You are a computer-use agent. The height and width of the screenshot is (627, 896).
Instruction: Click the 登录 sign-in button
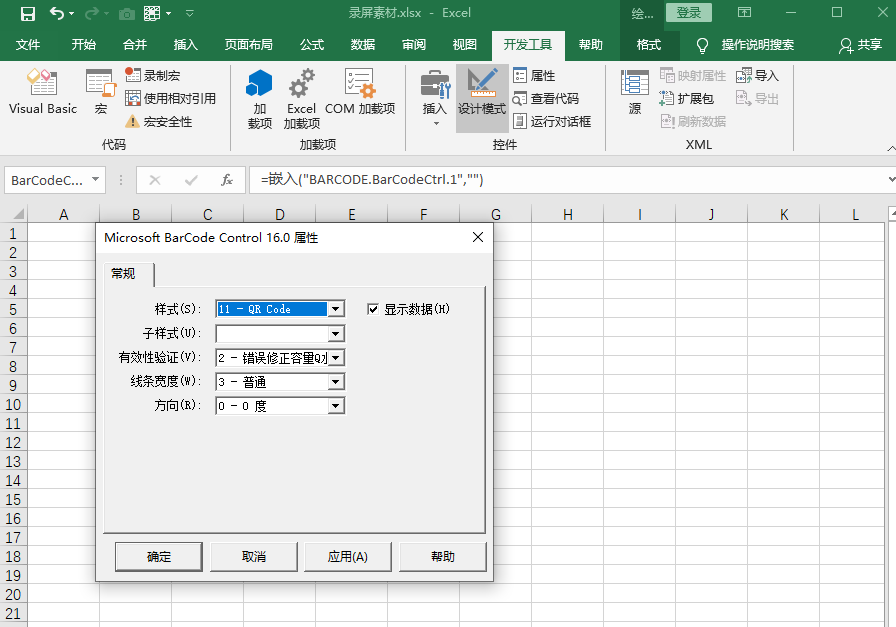pyautogui.click(x=689, y=13)
